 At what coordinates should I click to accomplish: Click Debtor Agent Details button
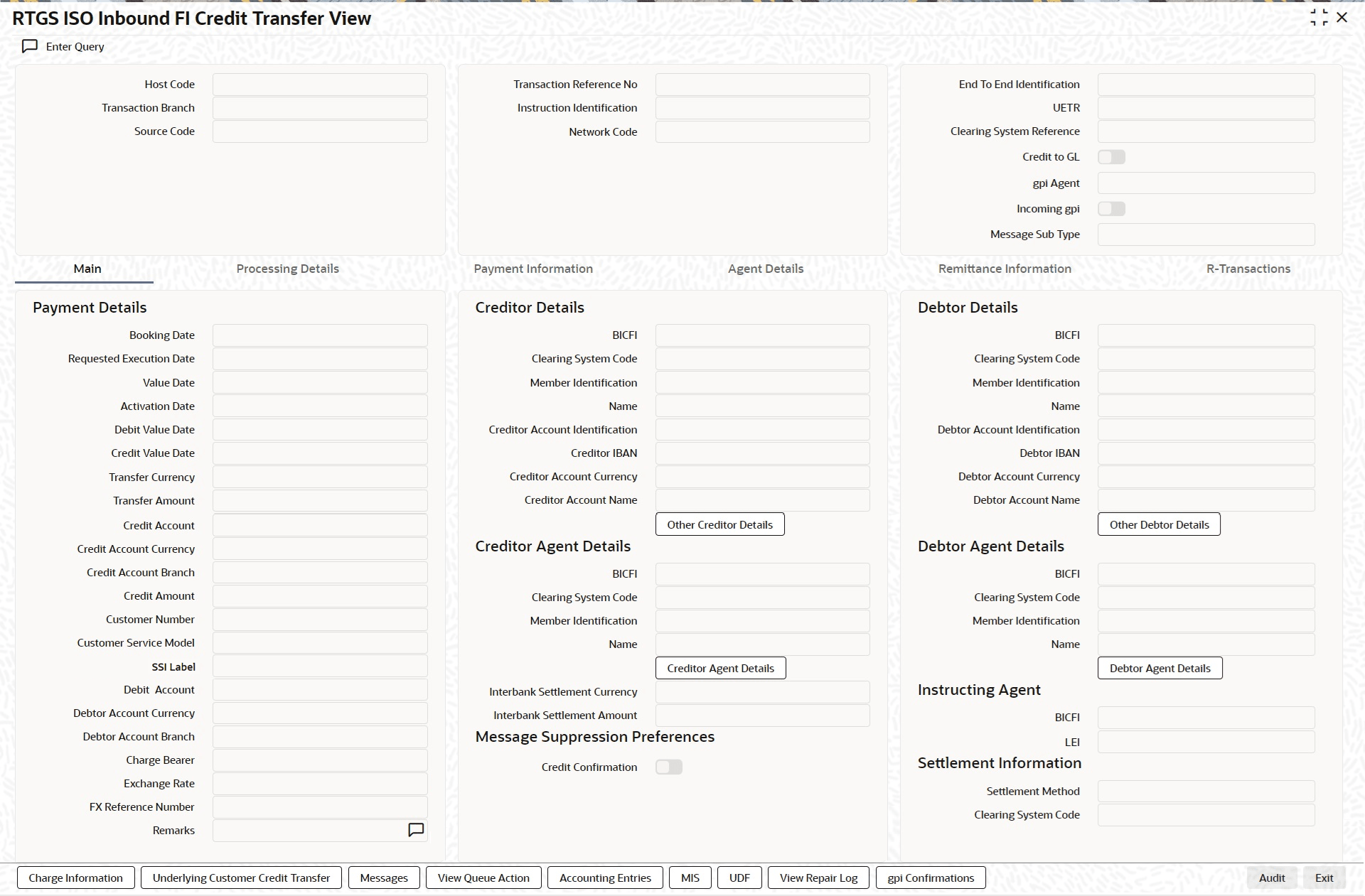click(1160, 668)
